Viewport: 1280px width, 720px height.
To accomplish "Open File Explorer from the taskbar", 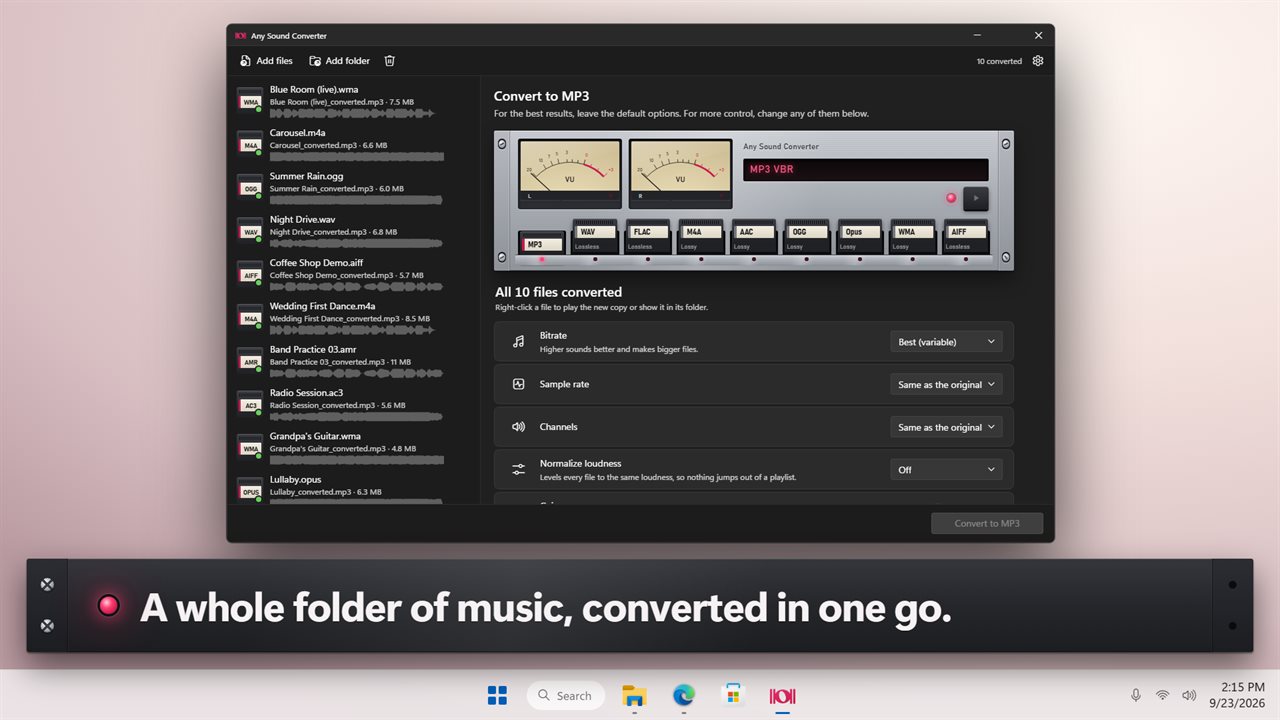I will (634, 696).
